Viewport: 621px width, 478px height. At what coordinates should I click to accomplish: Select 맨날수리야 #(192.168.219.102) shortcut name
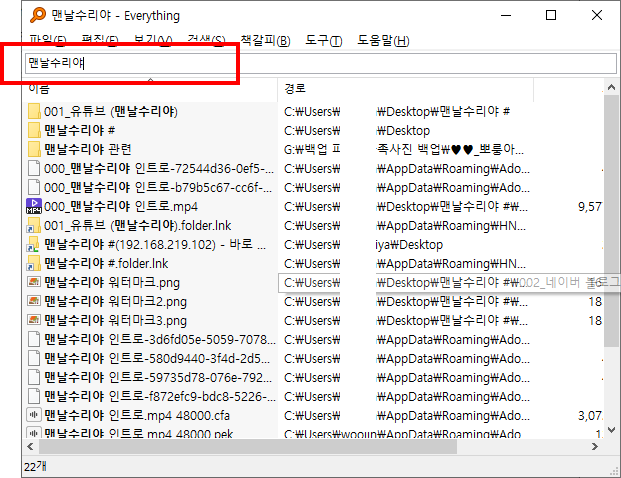155,244
